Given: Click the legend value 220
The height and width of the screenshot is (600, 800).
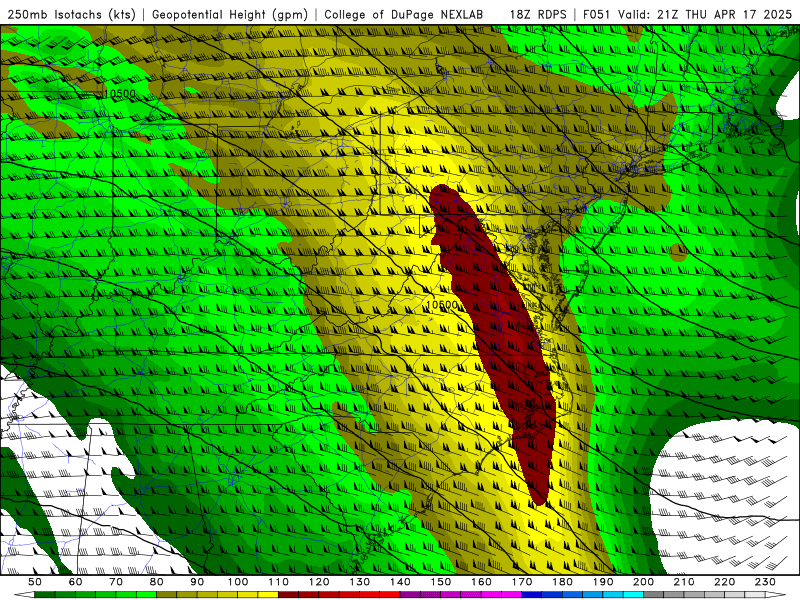Looking at the screenshot, I should pos(724,582).
